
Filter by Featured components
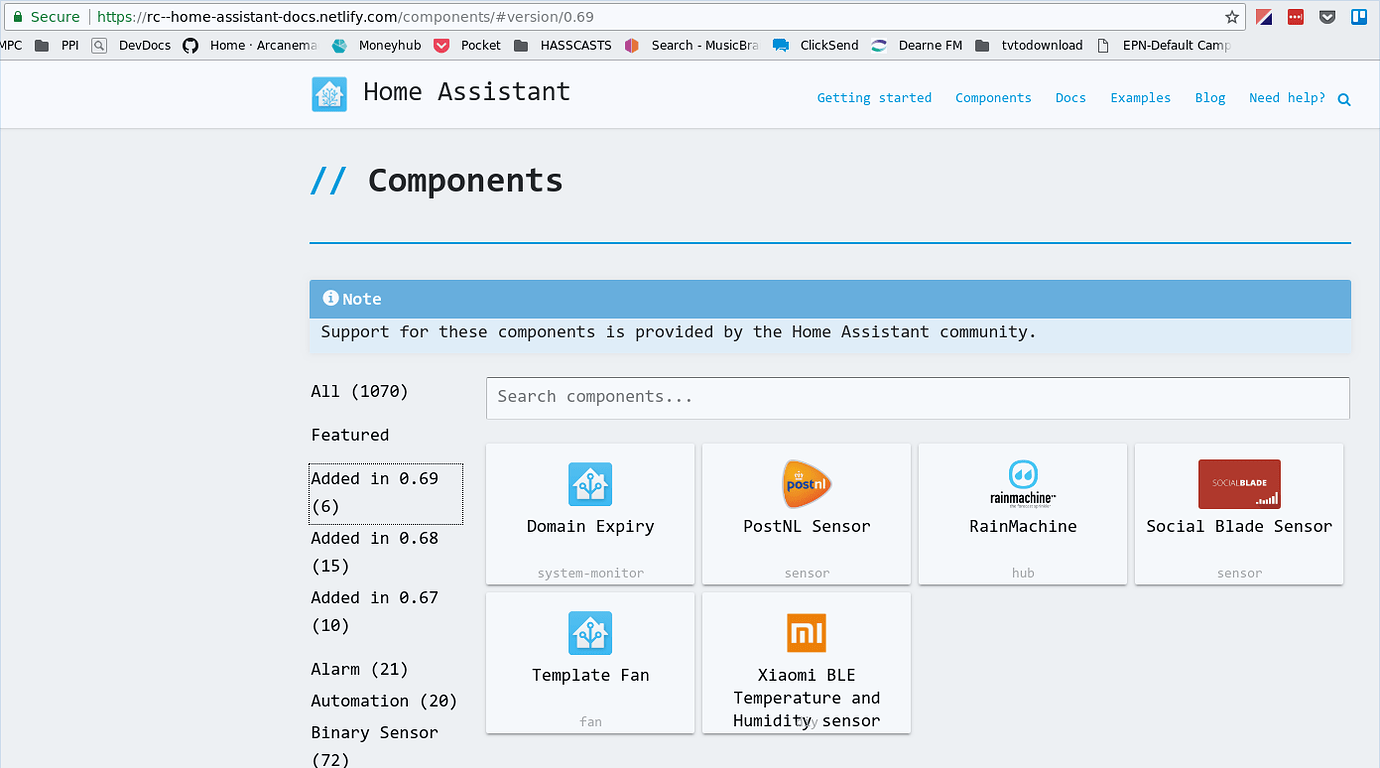click(x=350, y=435)
